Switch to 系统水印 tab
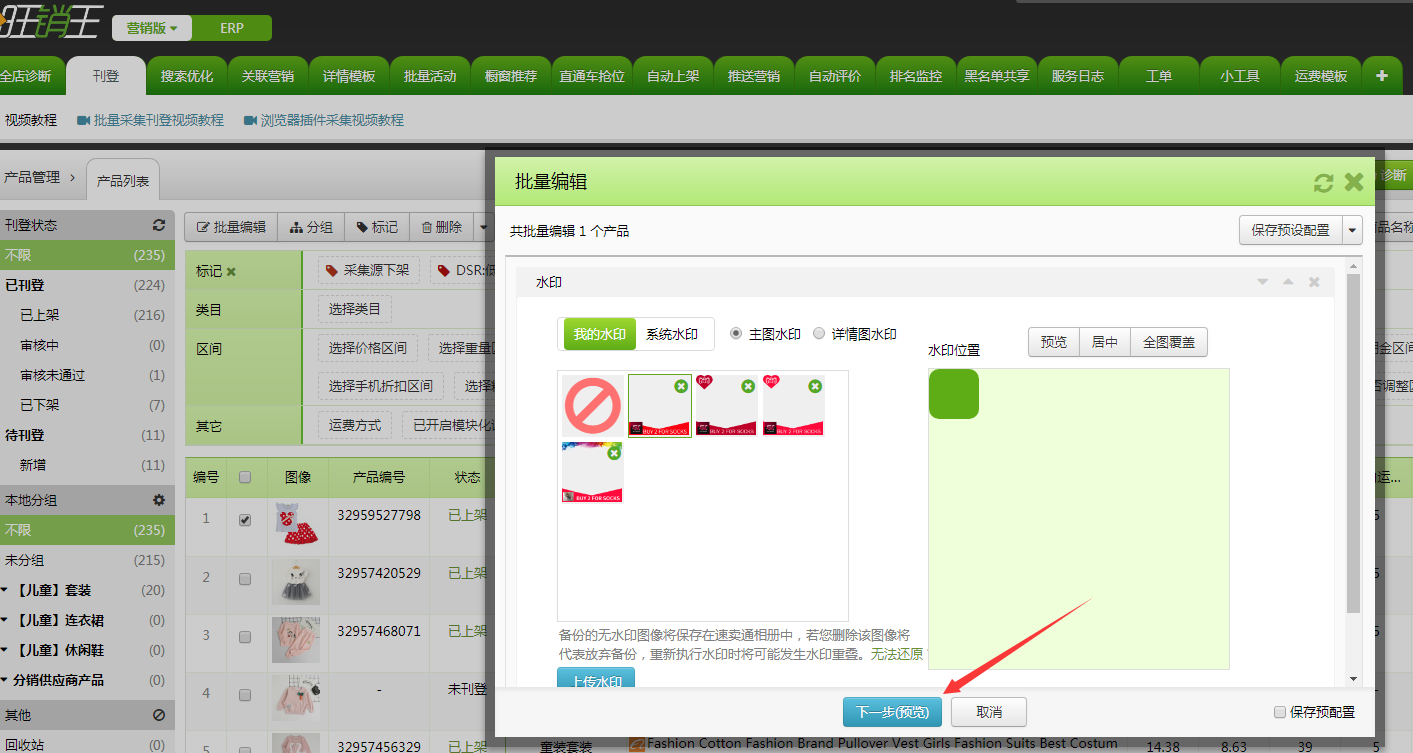The image size is (1413, 753). click(672, 334)
